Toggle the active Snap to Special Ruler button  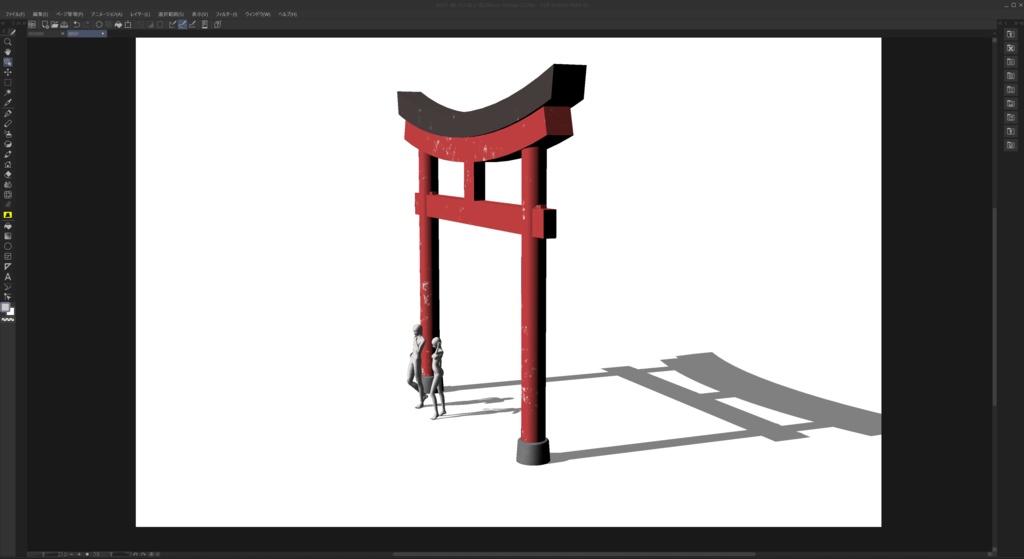click(x=182, y=25)
